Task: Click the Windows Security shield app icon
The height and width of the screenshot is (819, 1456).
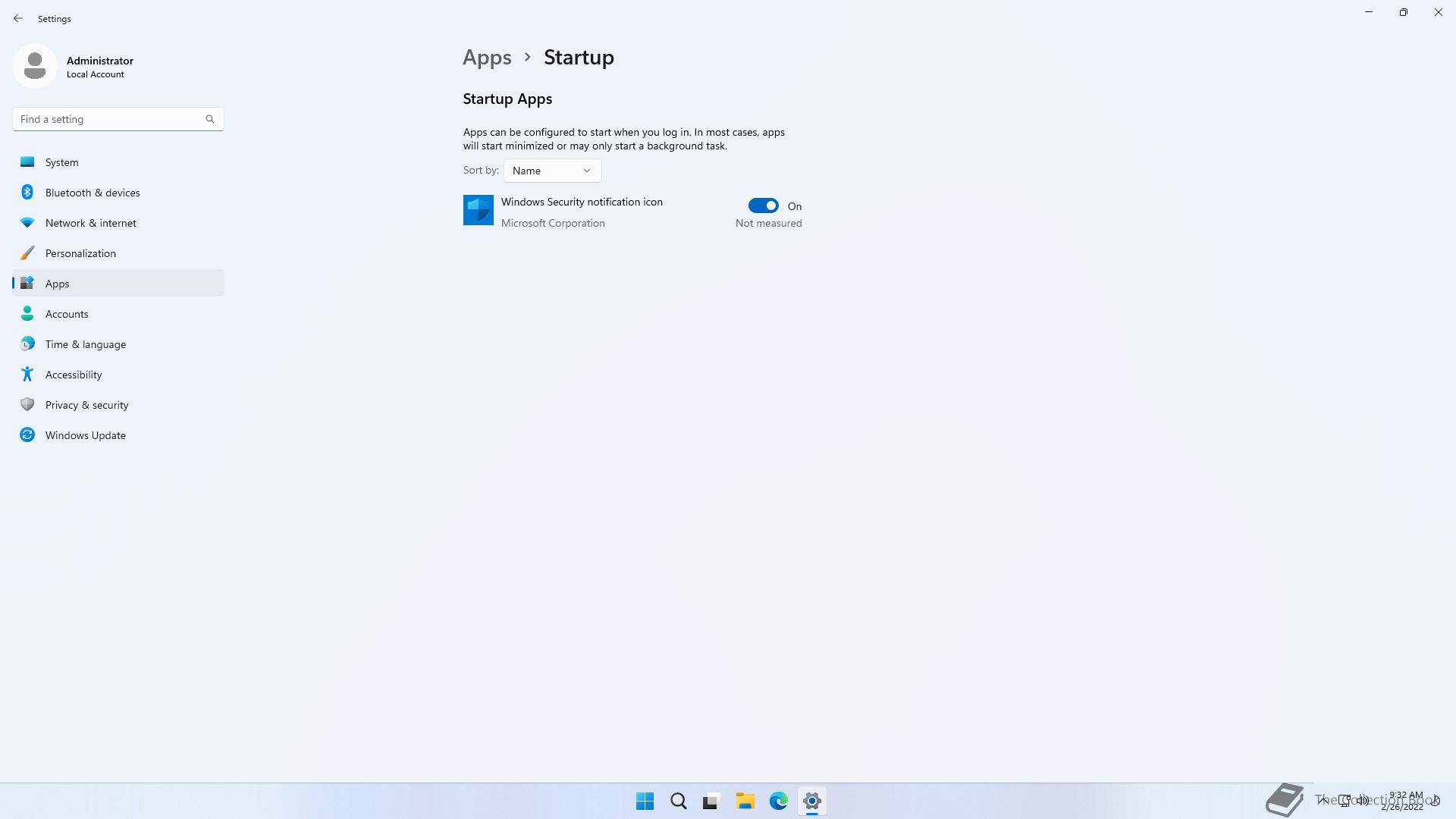Action: pos(479,210)
